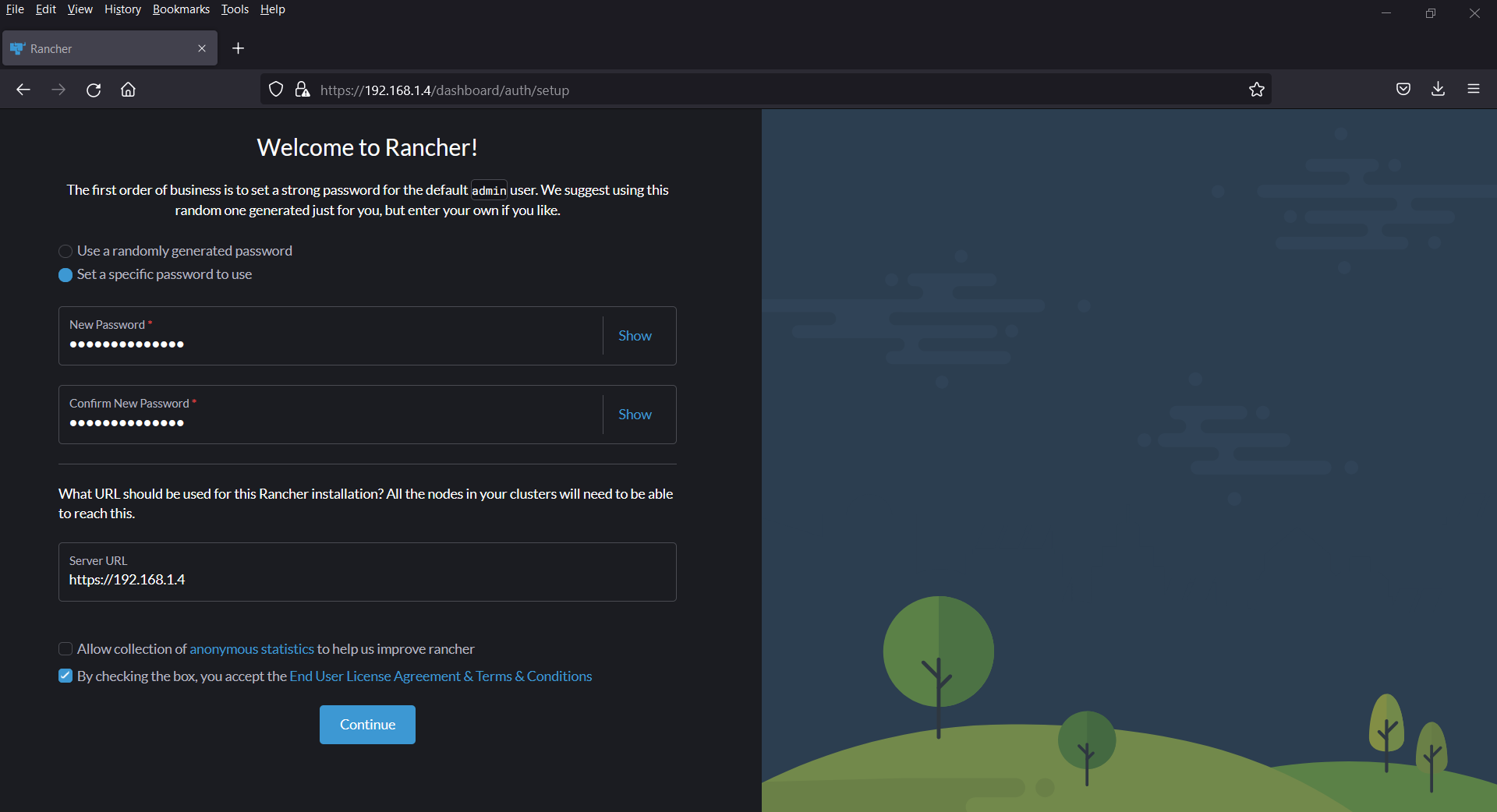
Task: View site security lock warning icon
Action: [303, 90]
